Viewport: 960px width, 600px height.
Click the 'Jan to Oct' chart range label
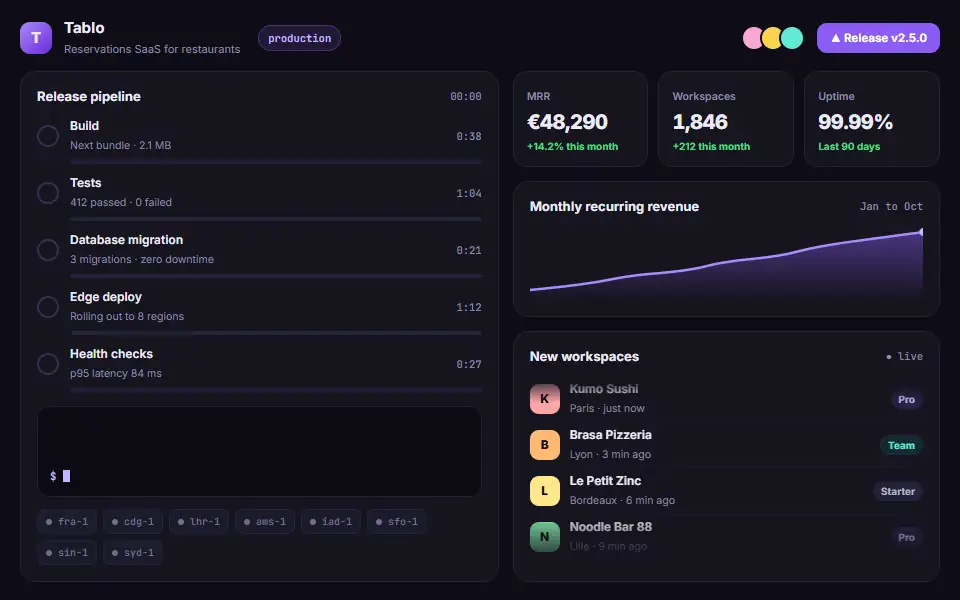(x=891, y=206)
